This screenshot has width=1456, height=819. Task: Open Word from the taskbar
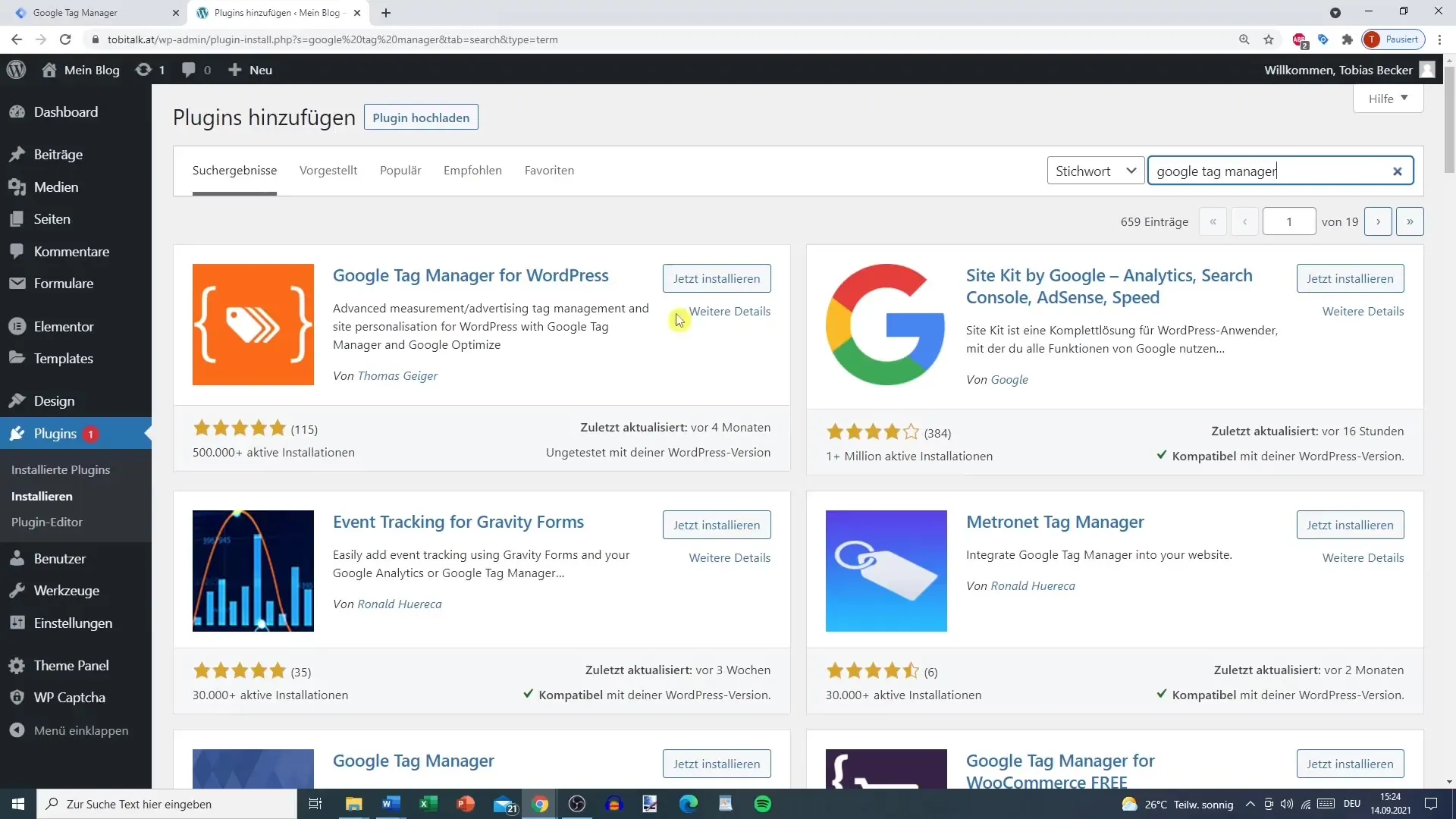pos(391,804)
